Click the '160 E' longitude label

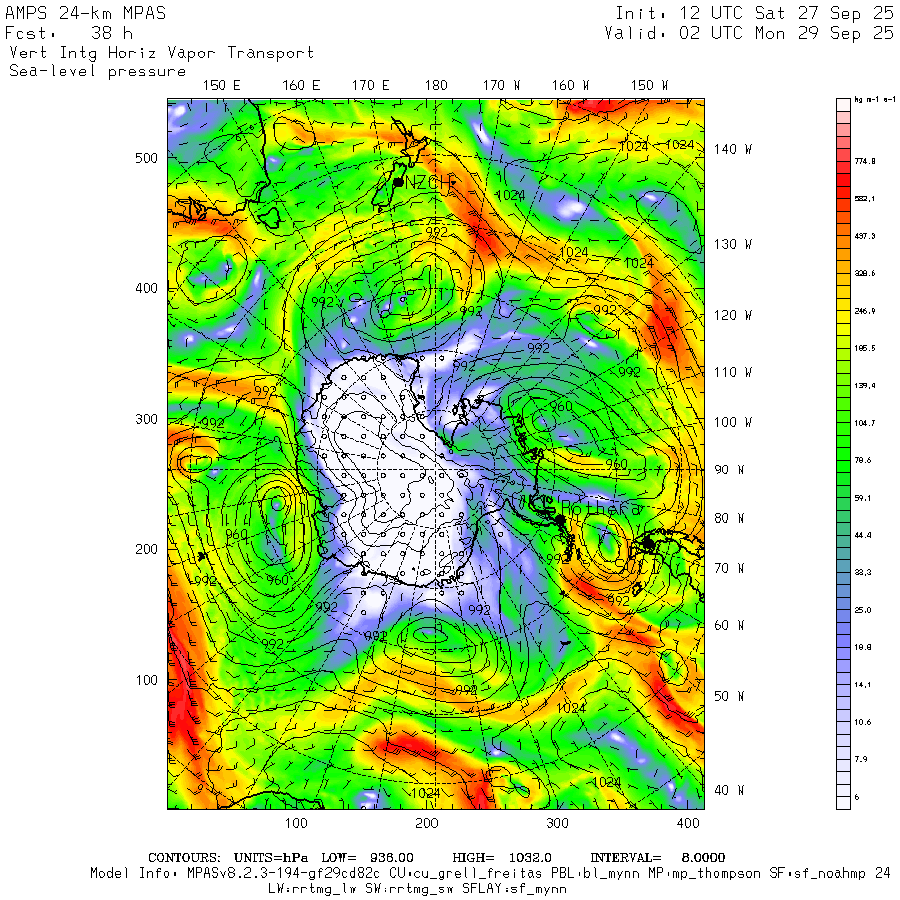coord(301,85)
